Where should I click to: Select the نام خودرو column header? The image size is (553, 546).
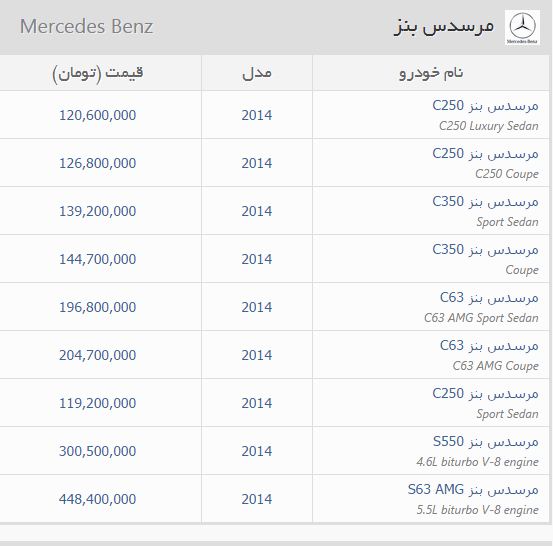(x=431, y=73)
